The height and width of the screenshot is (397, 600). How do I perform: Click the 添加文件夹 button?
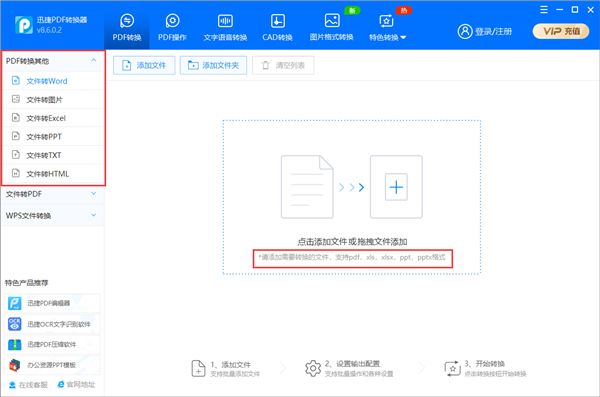pyautogui.click(x=213, y=65)
